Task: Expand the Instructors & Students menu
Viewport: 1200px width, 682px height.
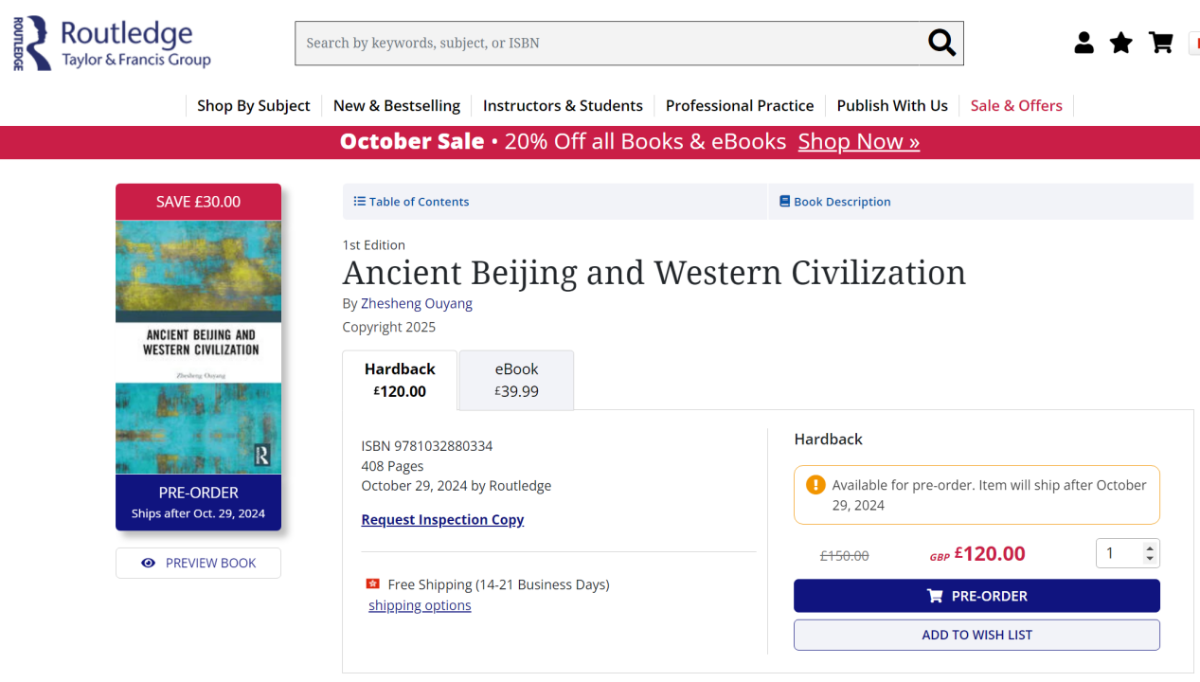Action: tap(562, 106)
